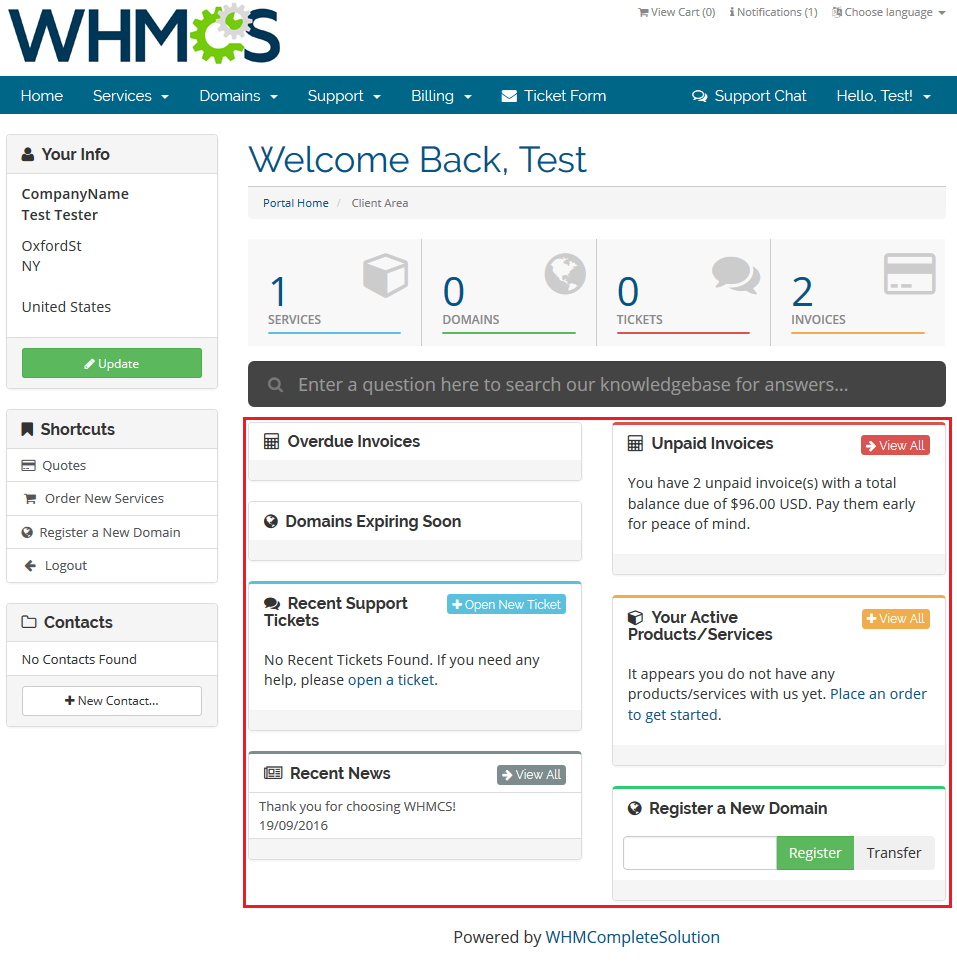Click the credit card icon in Invoices tile
Image resolution: width=957 pixels, height=968 pixels.
point(909,273)
